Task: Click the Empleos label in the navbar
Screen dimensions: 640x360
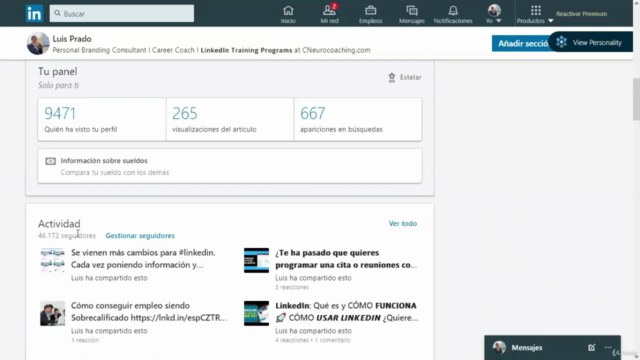Action: (x=371, y=21)
